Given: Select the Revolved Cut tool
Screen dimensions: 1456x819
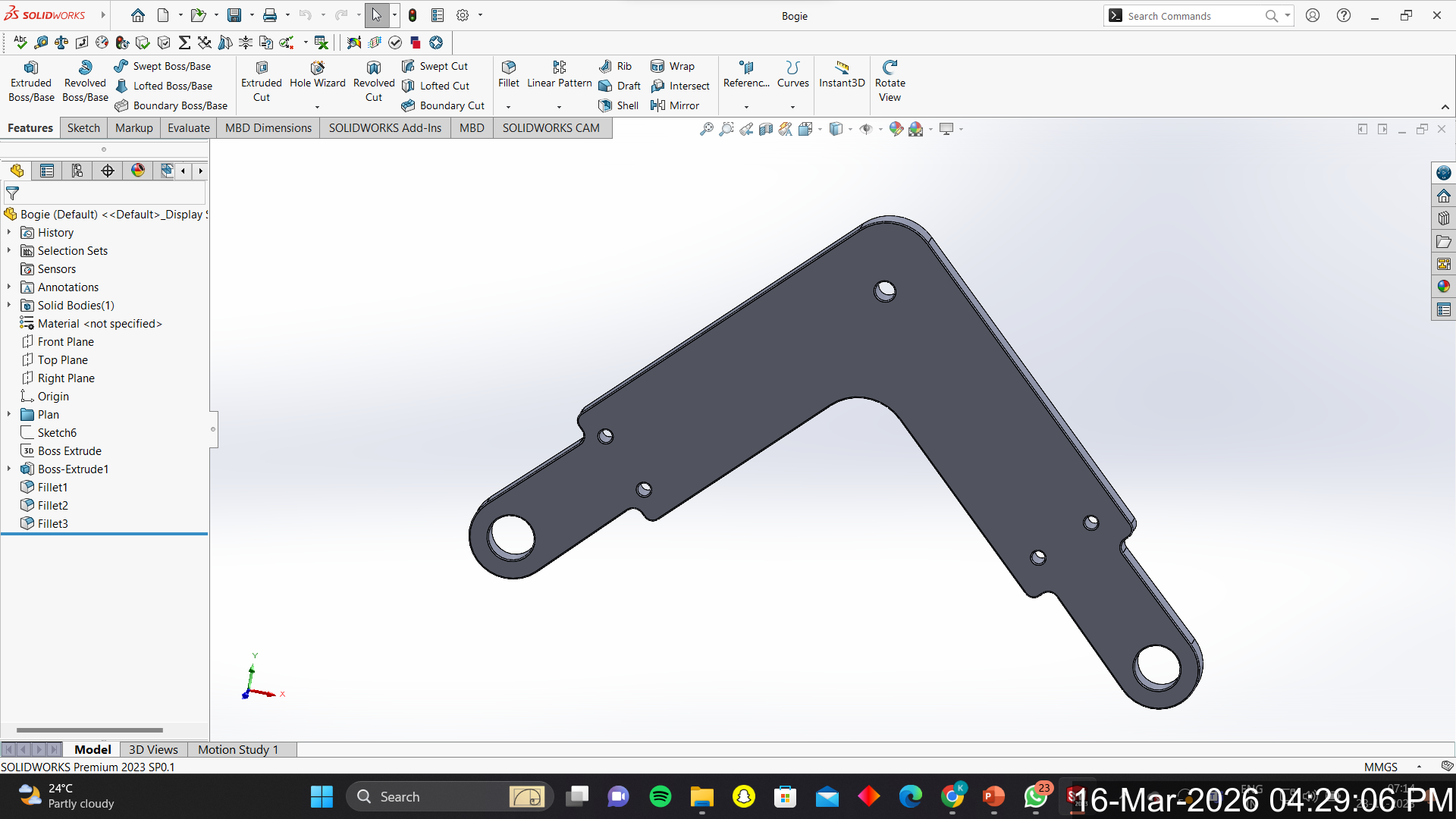Looking at the screenshot, I should [374, 80].
